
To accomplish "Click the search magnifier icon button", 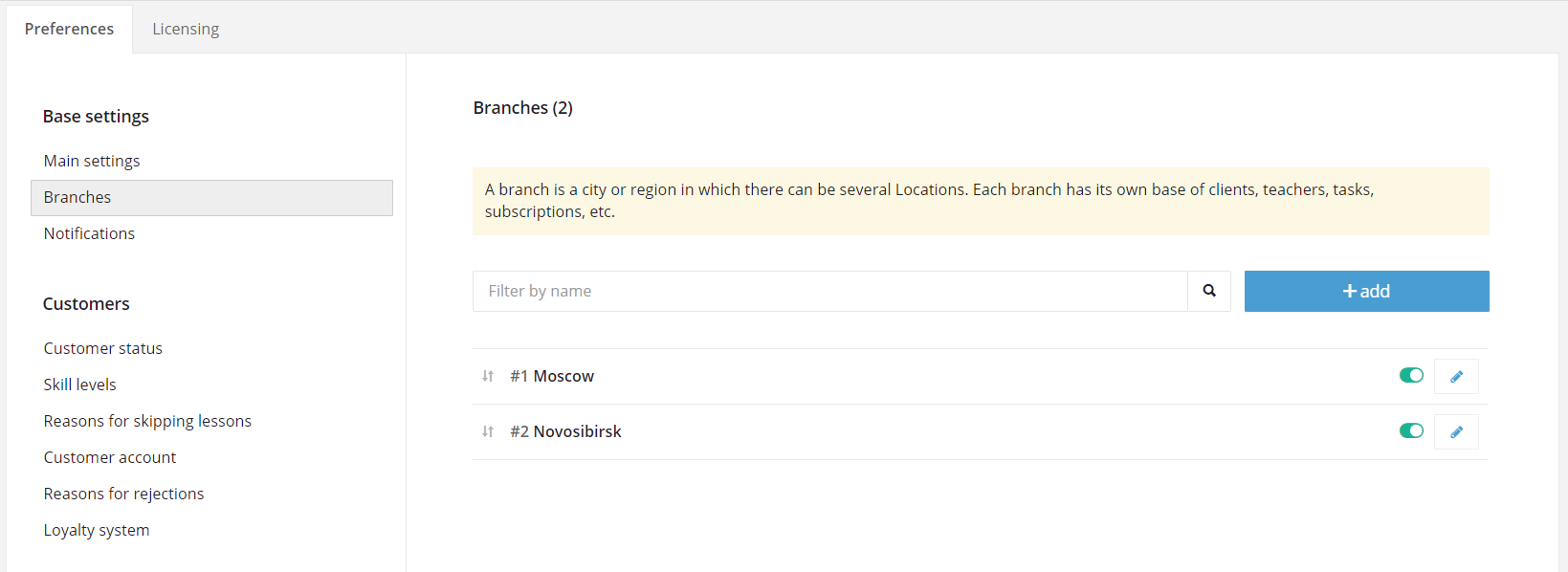I will tap(1209, 291).
